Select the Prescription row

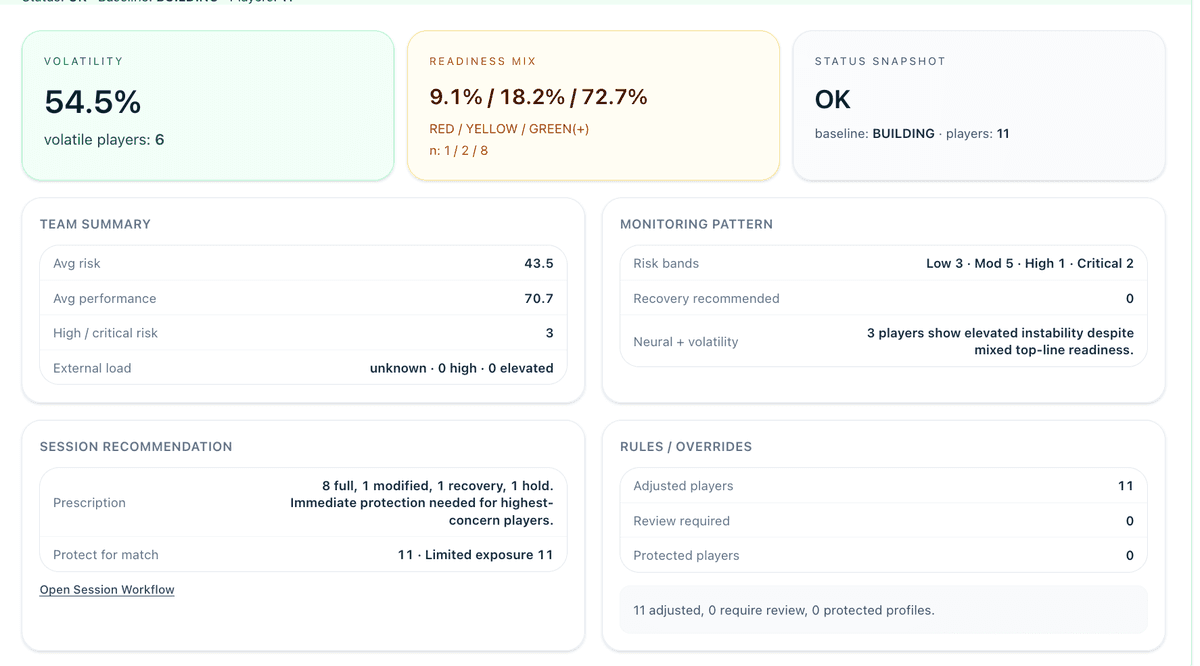pyautogui.click(x=303, y=502)
